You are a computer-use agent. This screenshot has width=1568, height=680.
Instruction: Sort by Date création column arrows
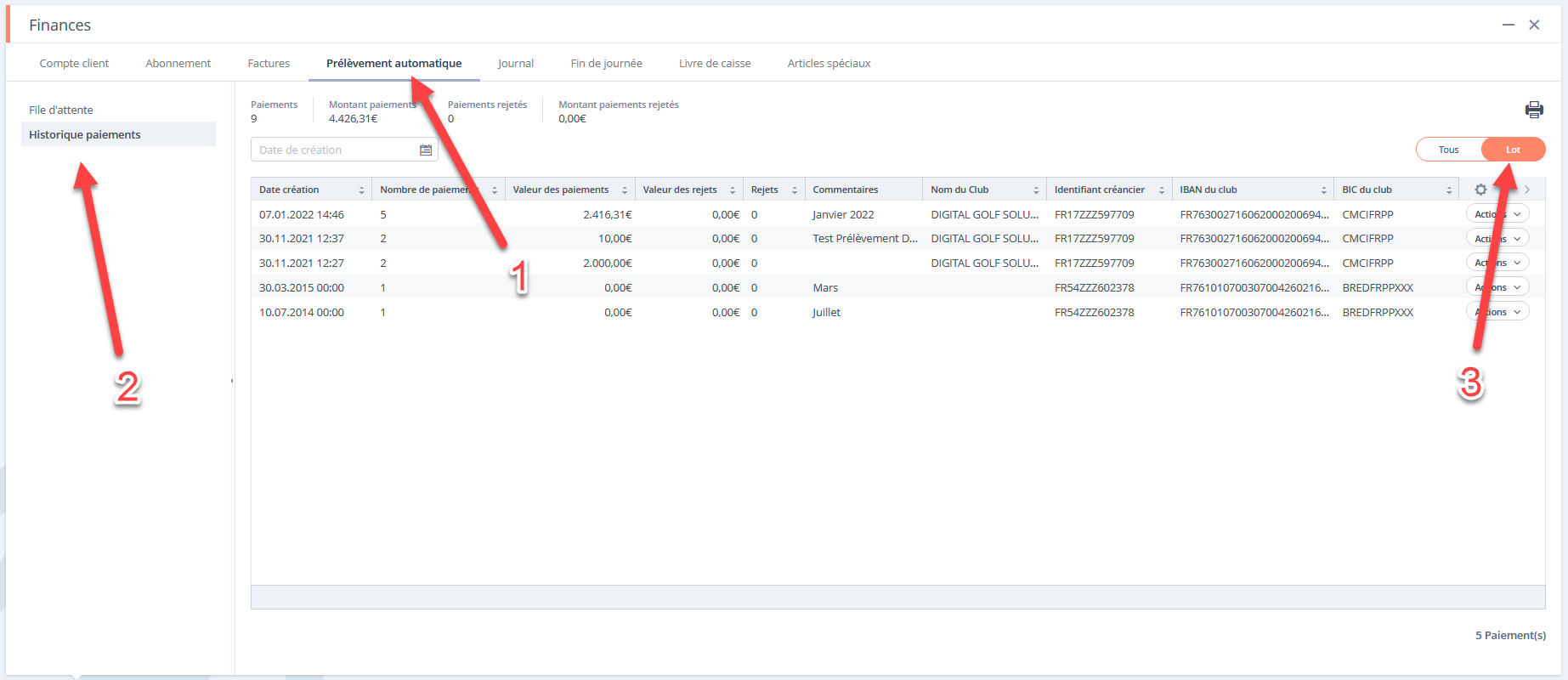[362, 190]
